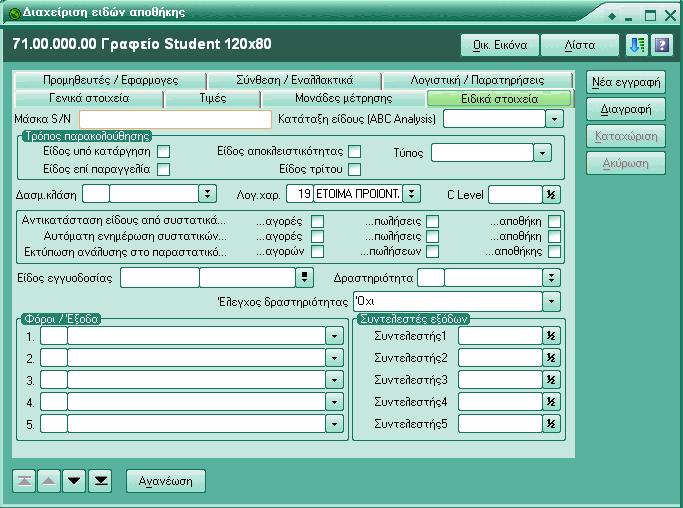Screen dimensions: 683x508
Task: Switch to Τιμές tab
Action: click(x=213, y=98)
